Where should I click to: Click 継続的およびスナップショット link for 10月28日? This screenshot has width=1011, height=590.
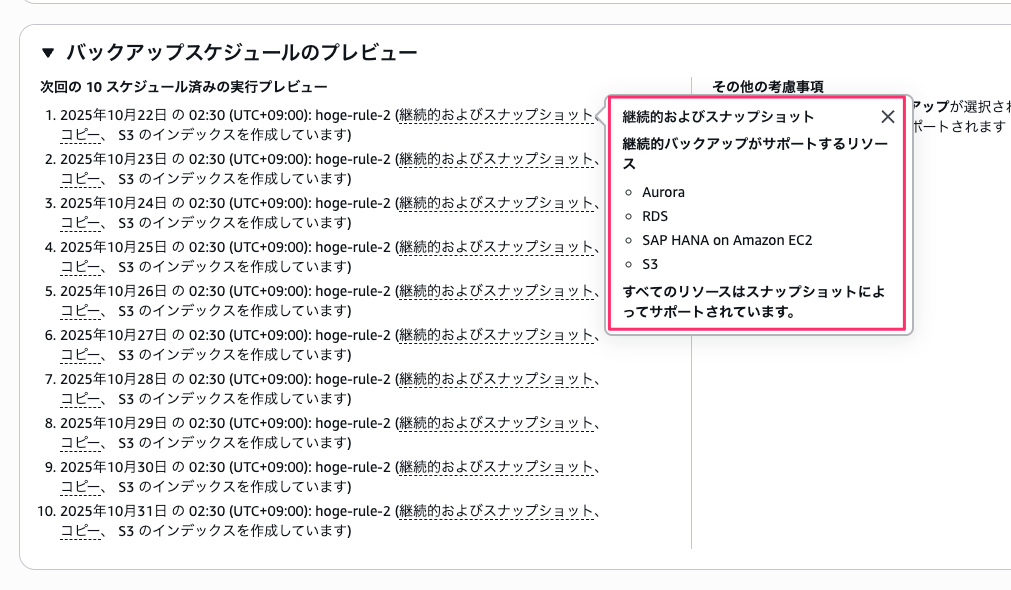point(495,379)
